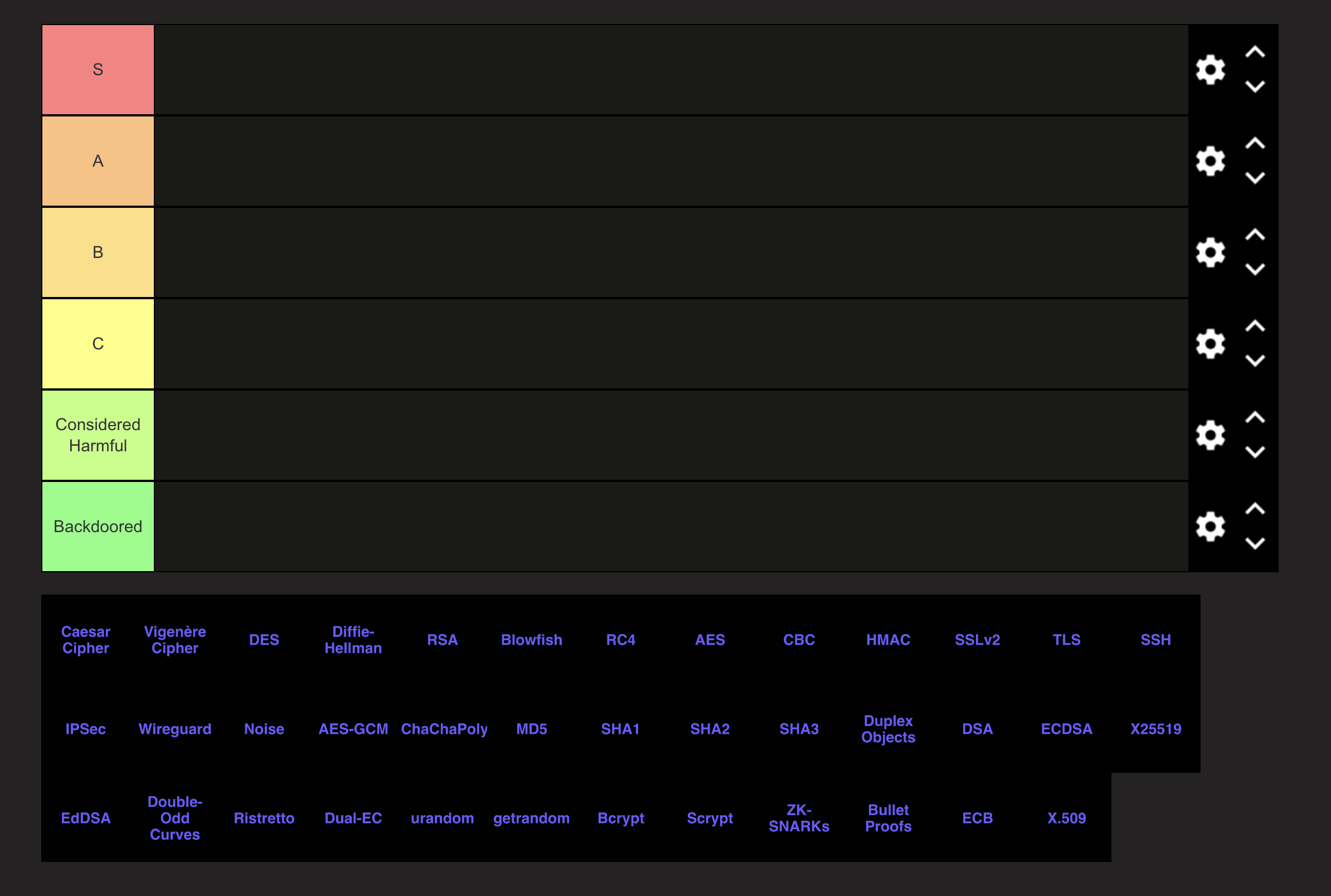Open settings for the A tier
This screenshot has width=1331, height=896.
click(x=1210, y=161)
